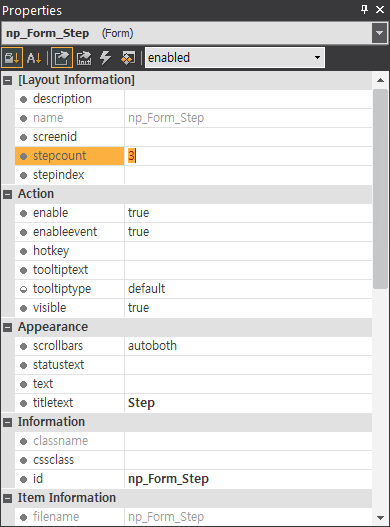Click the scrollbar down arrow
390x527 pixels.
[380, 518]
